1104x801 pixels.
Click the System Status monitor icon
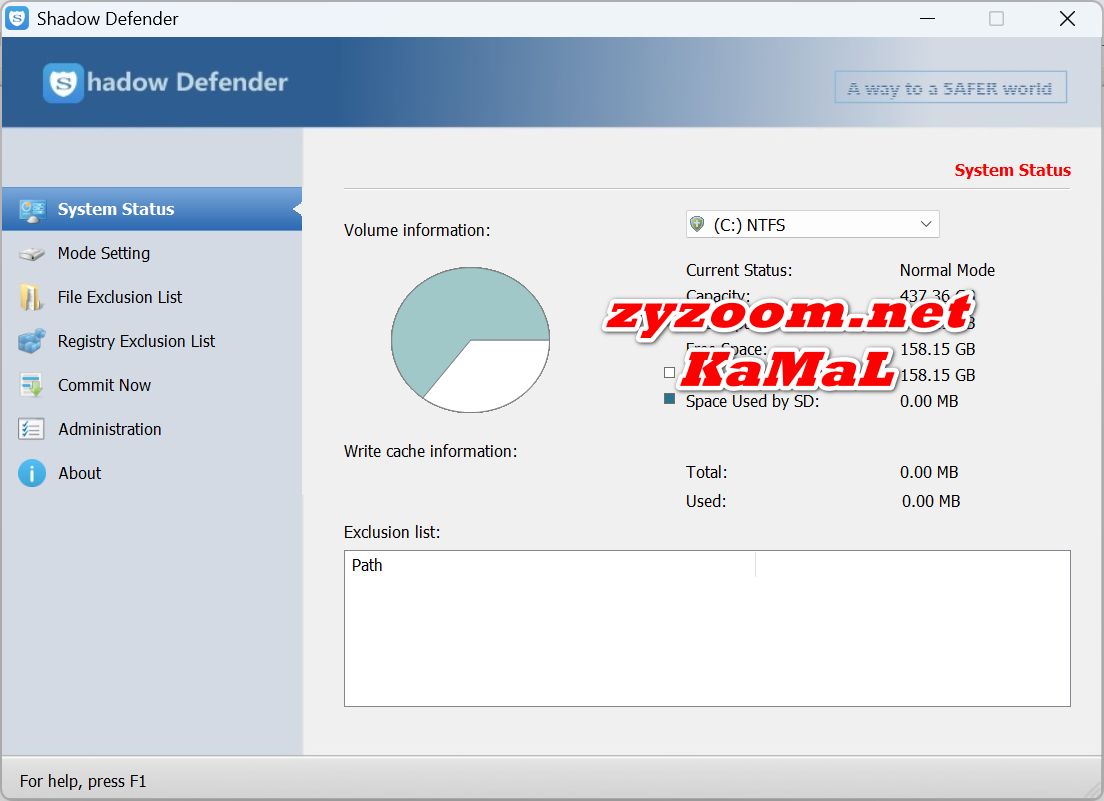(32, 210)
